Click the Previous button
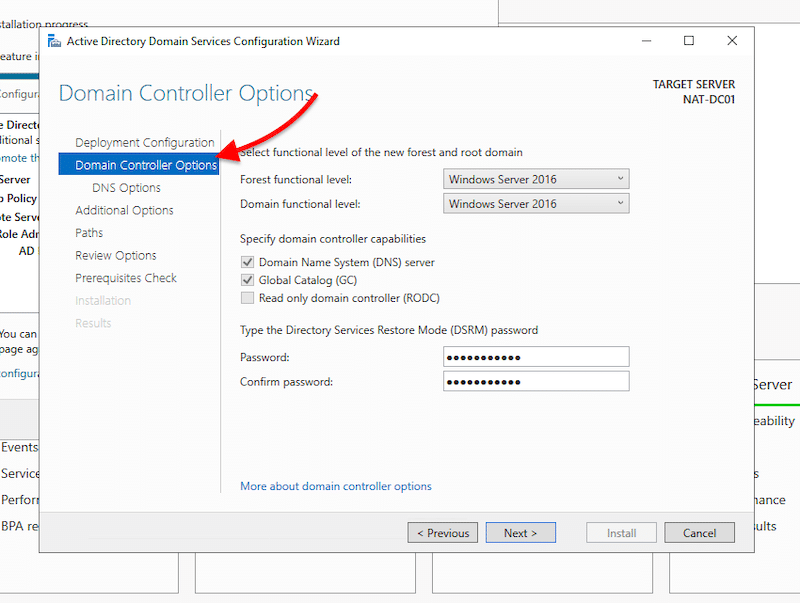 [443, 533]
